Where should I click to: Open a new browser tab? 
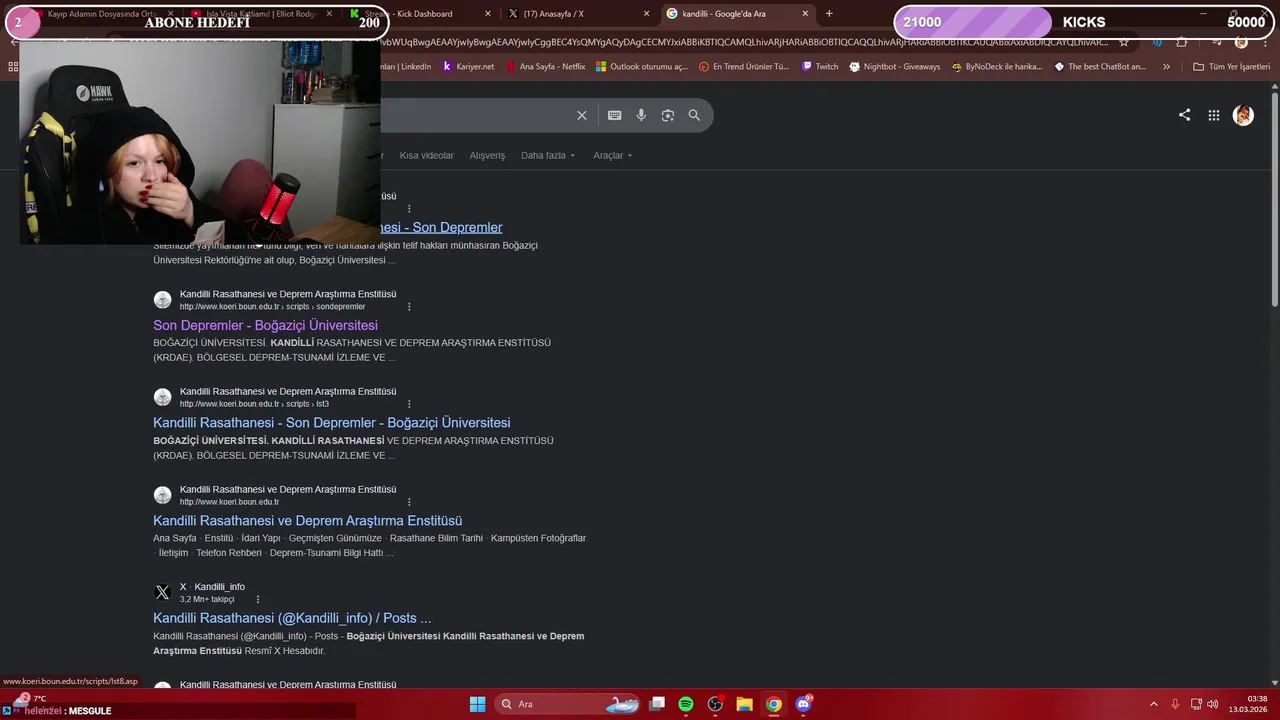point(829,14)
